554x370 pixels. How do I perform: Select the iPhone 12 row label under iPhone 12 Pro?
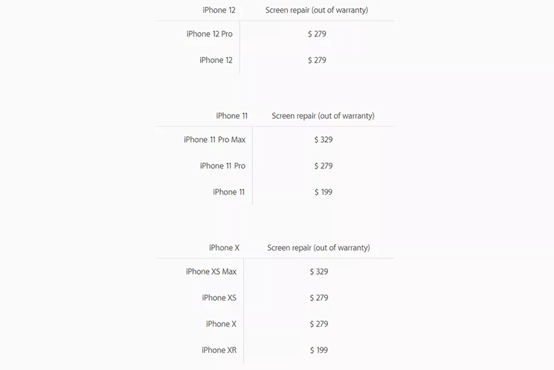(x=216, y=60)
